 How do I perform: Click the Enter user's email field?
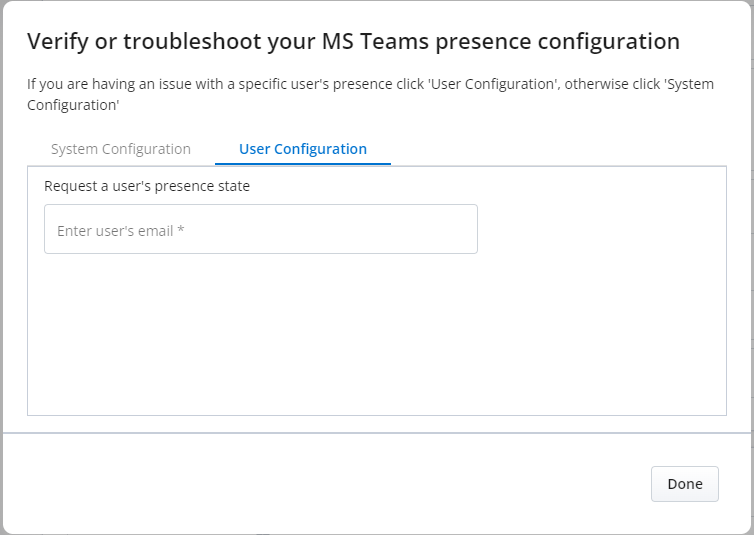pos(260,230)
